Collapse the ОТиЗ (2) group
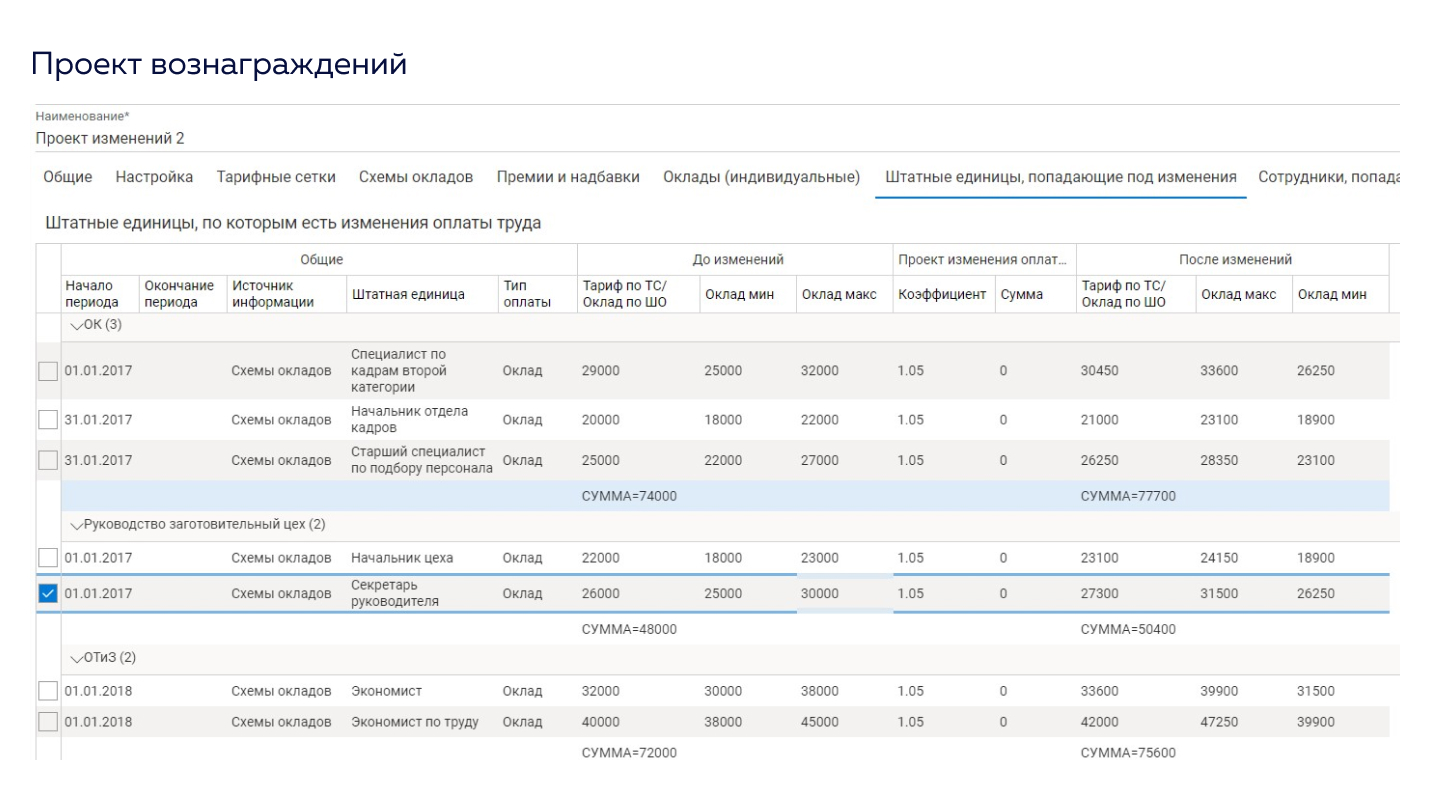 coord(78,658)
